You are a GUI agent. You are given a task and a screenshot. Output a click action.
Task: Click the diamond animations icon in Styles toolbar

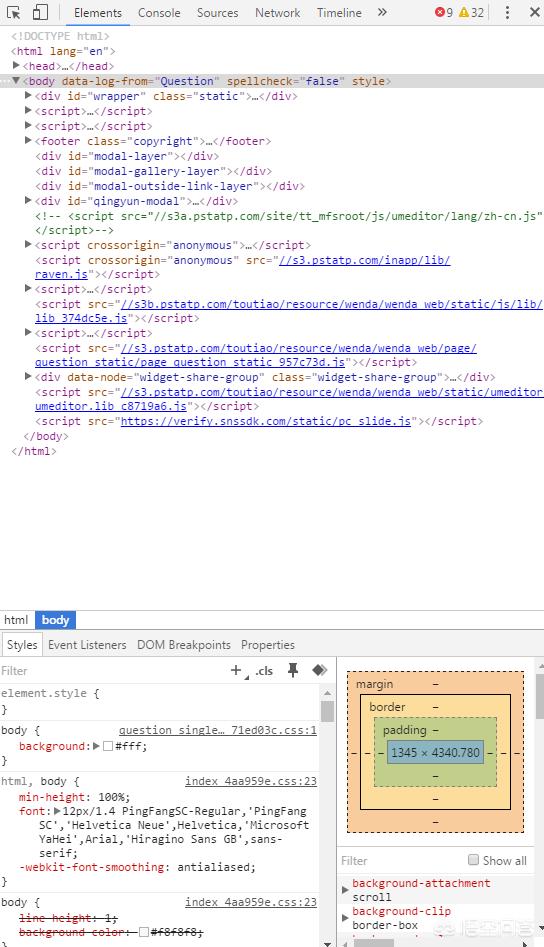pos(319,670)
